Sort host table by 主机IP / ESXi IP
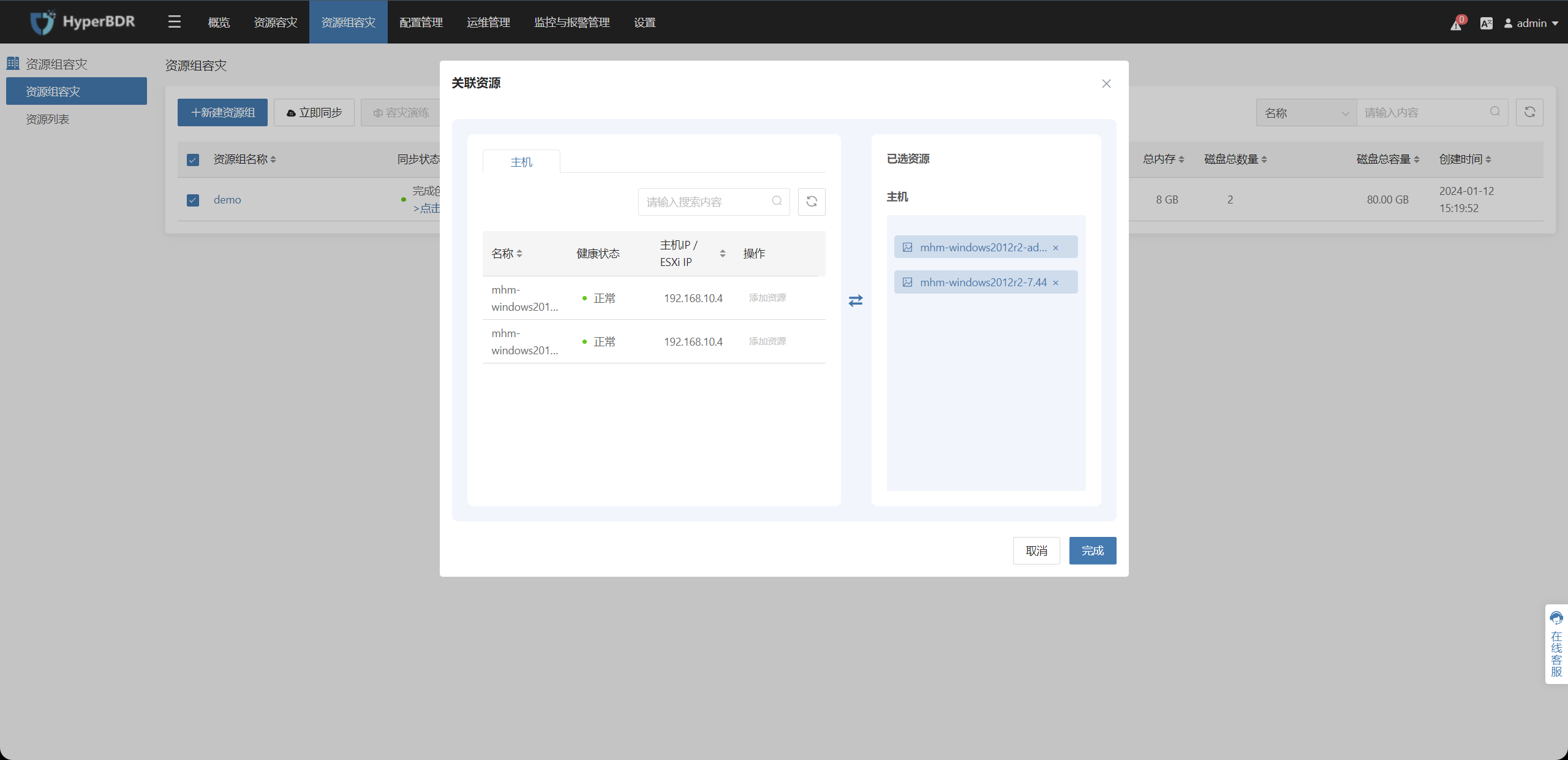 pyautogui.click(x=723, y=254)
